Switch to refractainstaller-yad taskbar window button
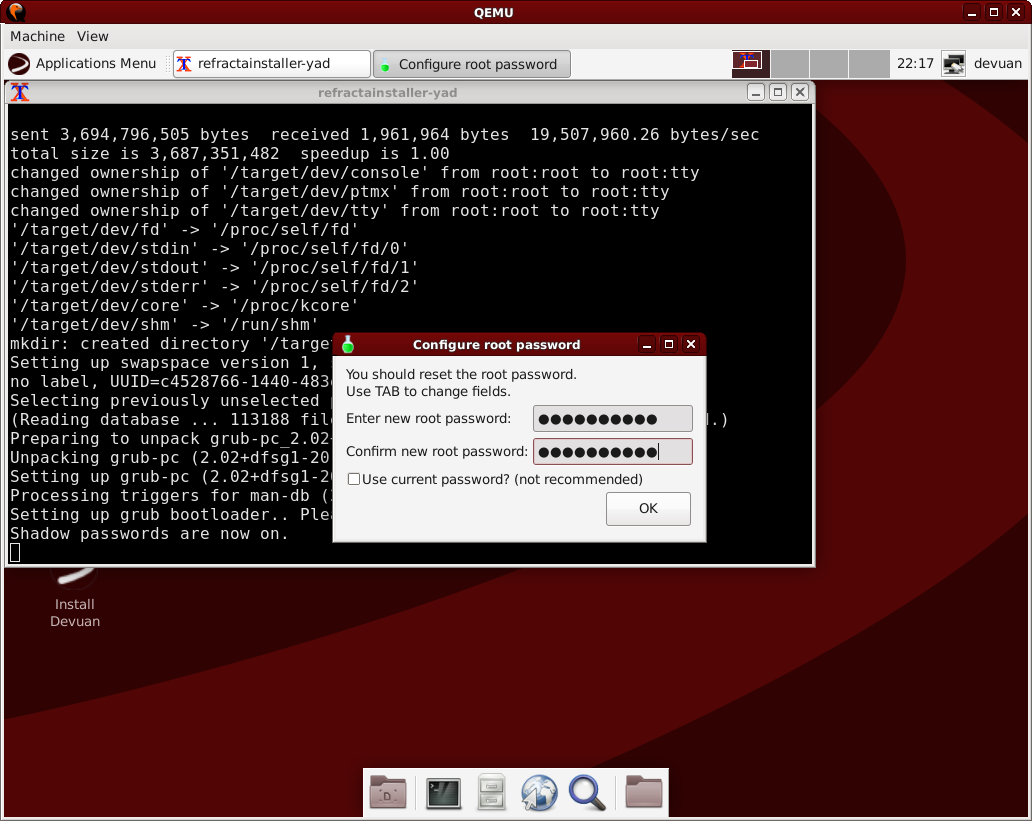The width and height of the screenshot is (1032, 821). (271, 64)
